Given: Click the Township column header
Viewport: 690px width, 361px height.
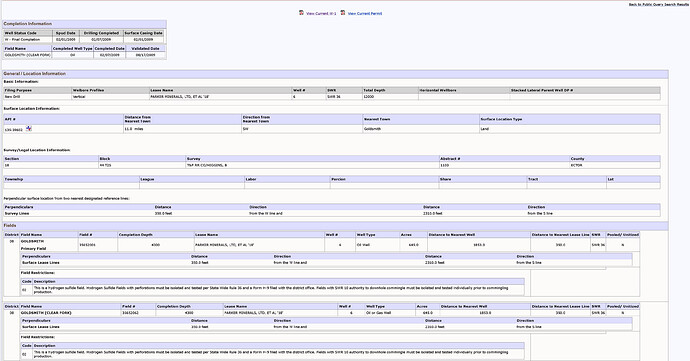Looking at the screenshot, I should [71, 179].
